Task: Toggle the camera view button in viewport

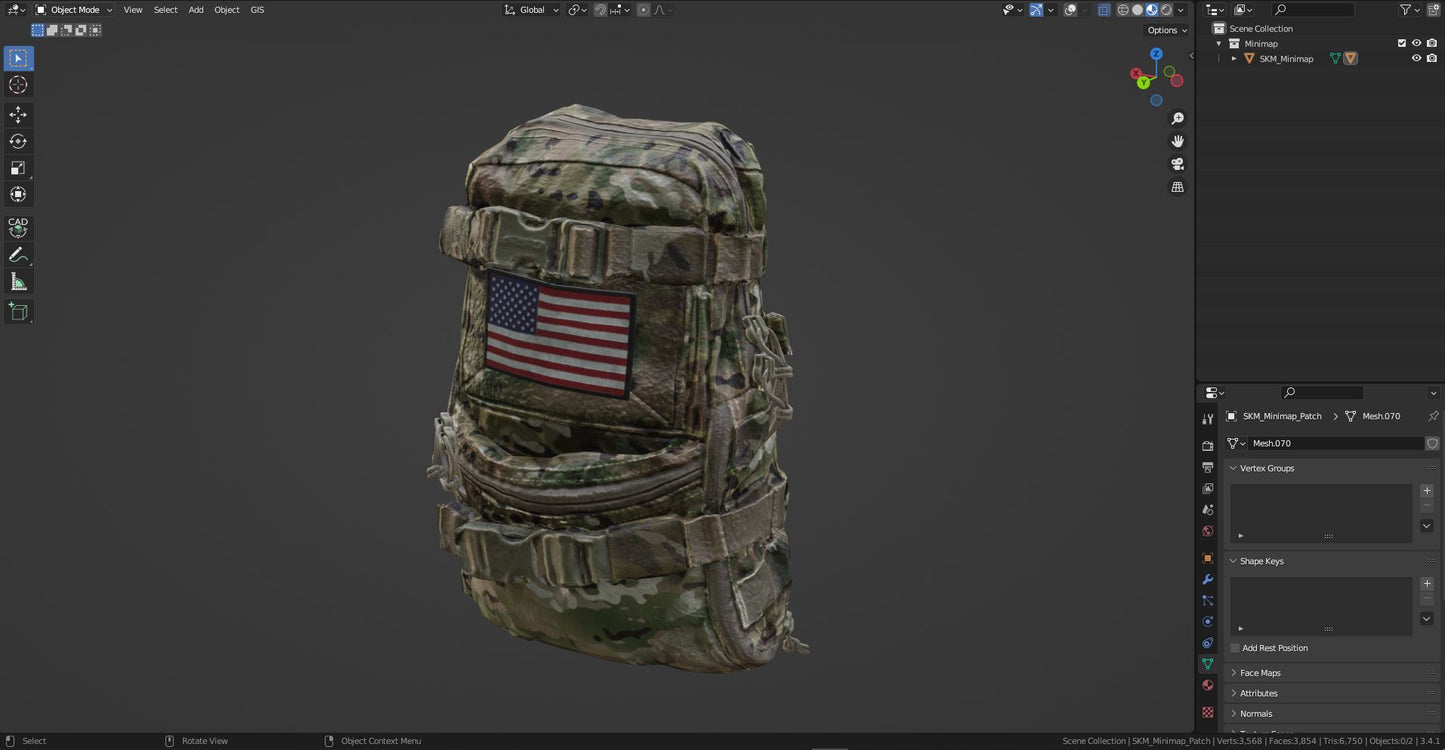Action: (1177, 164)
